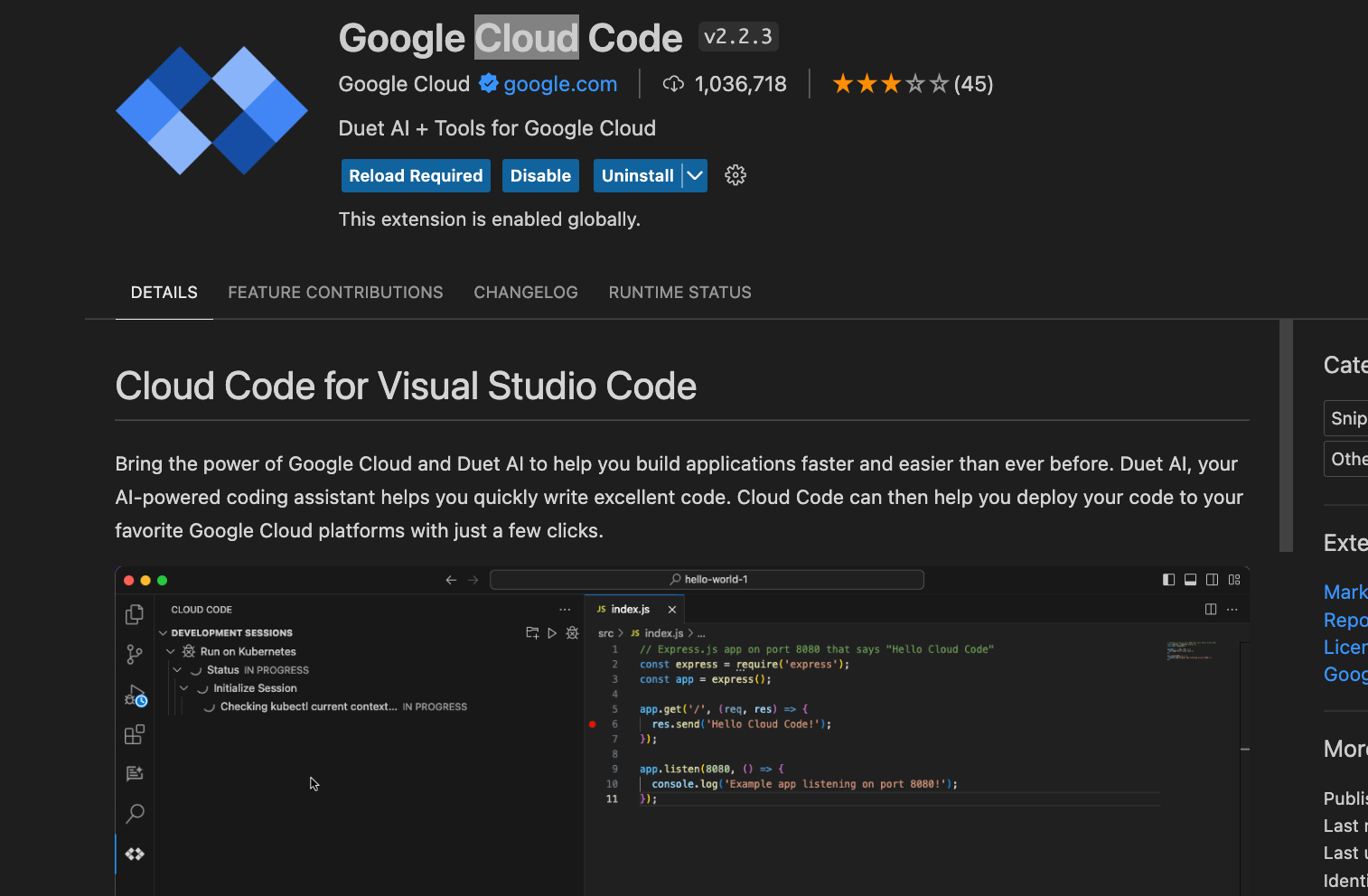This screenshot has width=1368, height=896.
Task: Click the Cloud Code icon in the preview activity bar
Action: tap(135, 854)
